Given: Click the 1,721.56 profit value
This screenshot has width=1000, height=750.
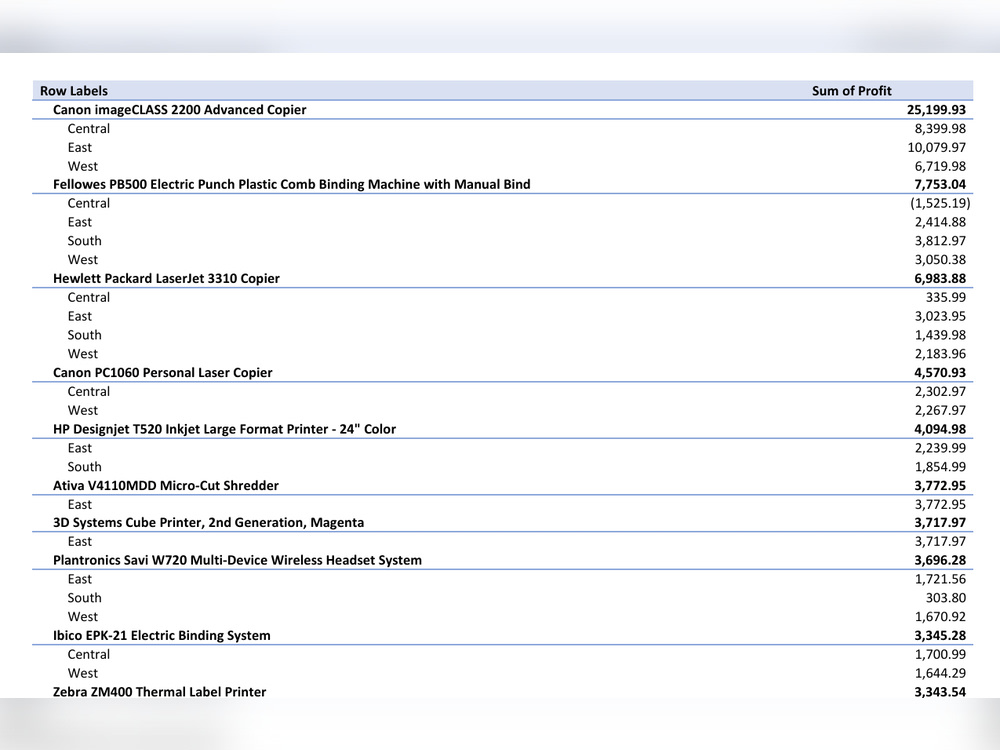Looking at the screenshot, I should 940,579.
